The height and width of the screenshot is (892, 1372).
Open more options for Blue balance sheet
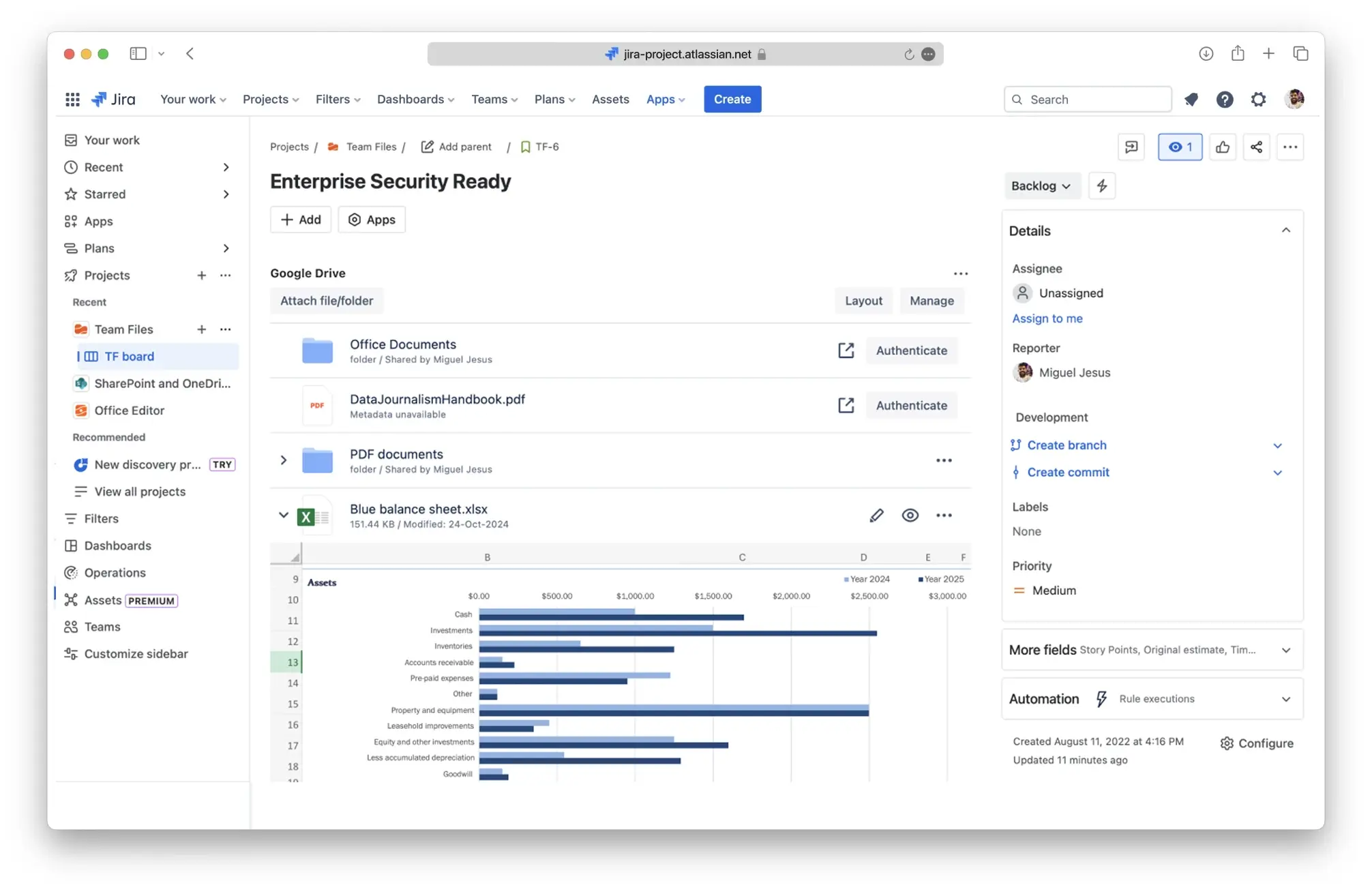pos(944,516)
